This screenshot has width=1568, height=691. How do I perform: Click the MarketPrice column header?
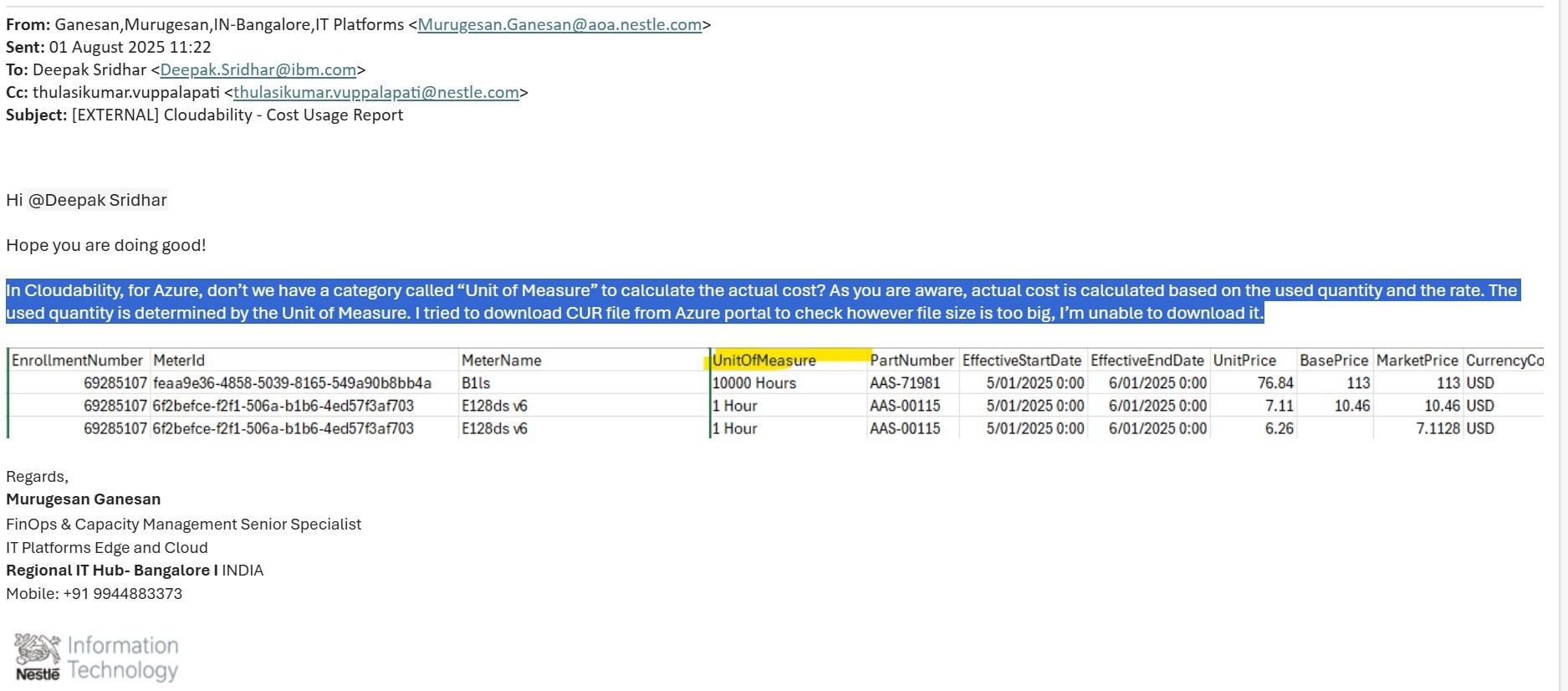point(1417,361)
